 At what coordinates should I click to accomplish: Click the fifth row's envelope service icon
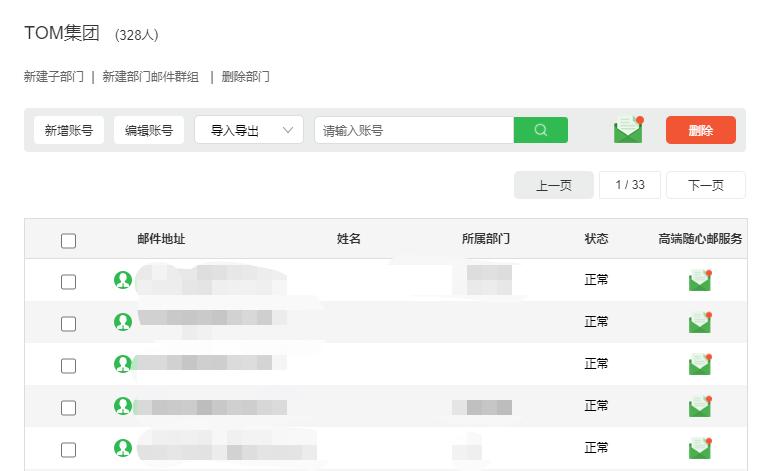tap(700, 448)
